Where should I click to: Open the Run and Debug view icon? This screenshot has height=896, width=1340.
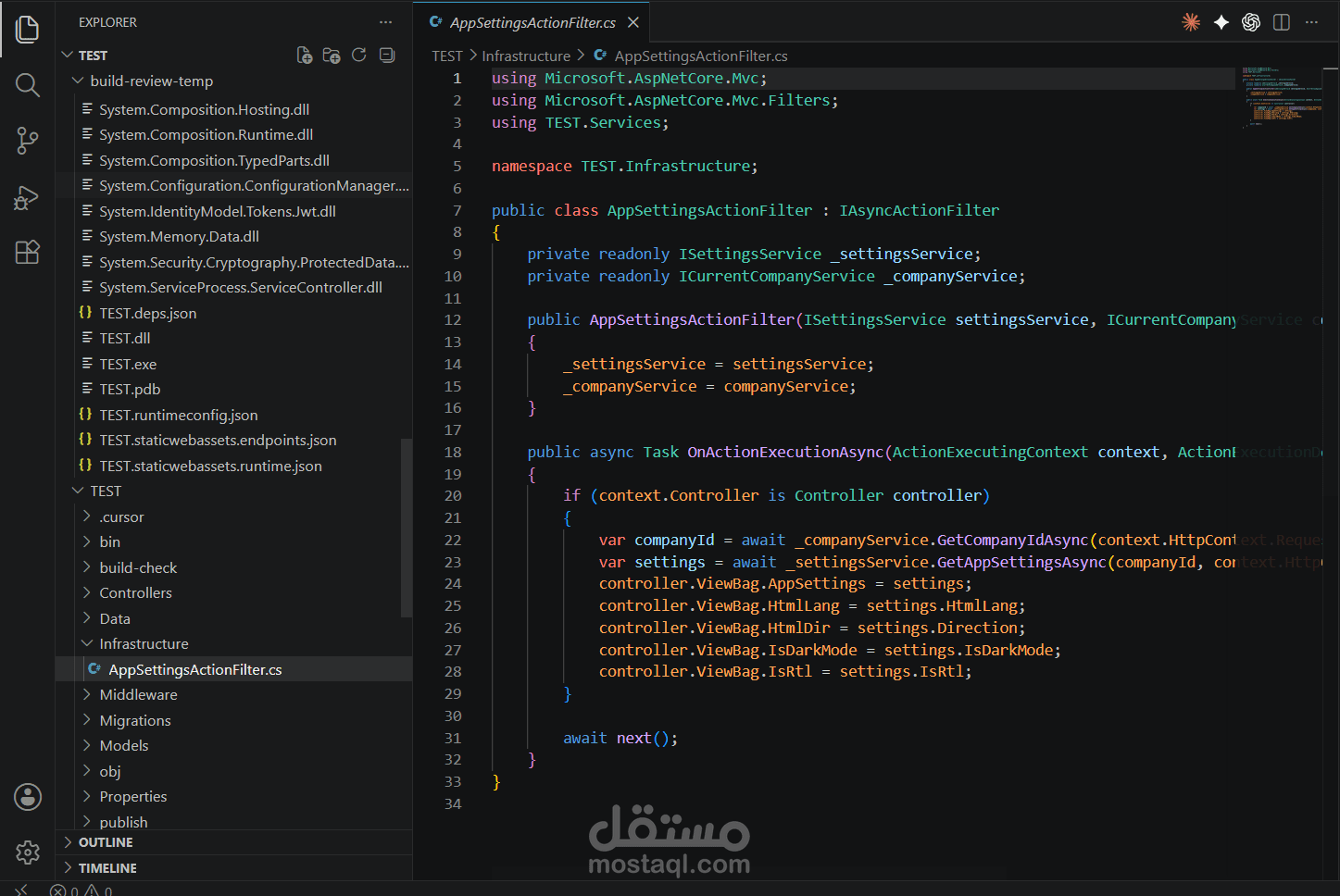[28, 197]
